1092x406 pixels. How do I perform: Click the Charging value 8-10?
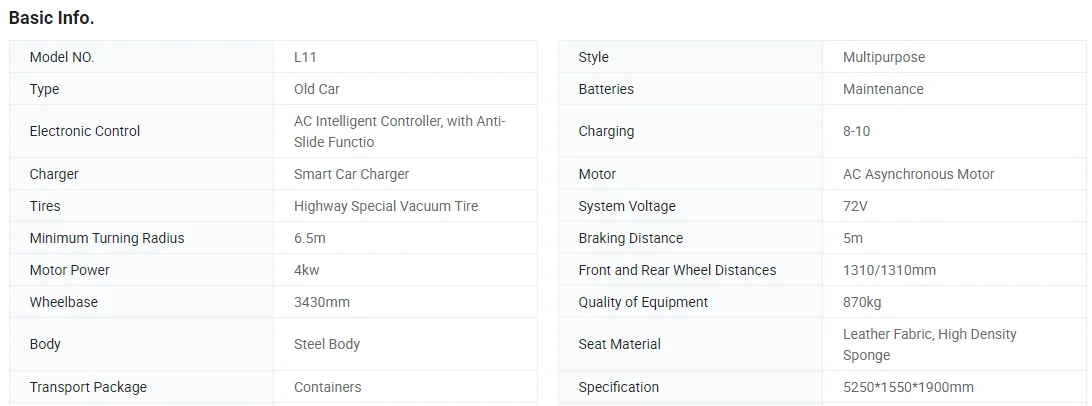tap(857, 131)
